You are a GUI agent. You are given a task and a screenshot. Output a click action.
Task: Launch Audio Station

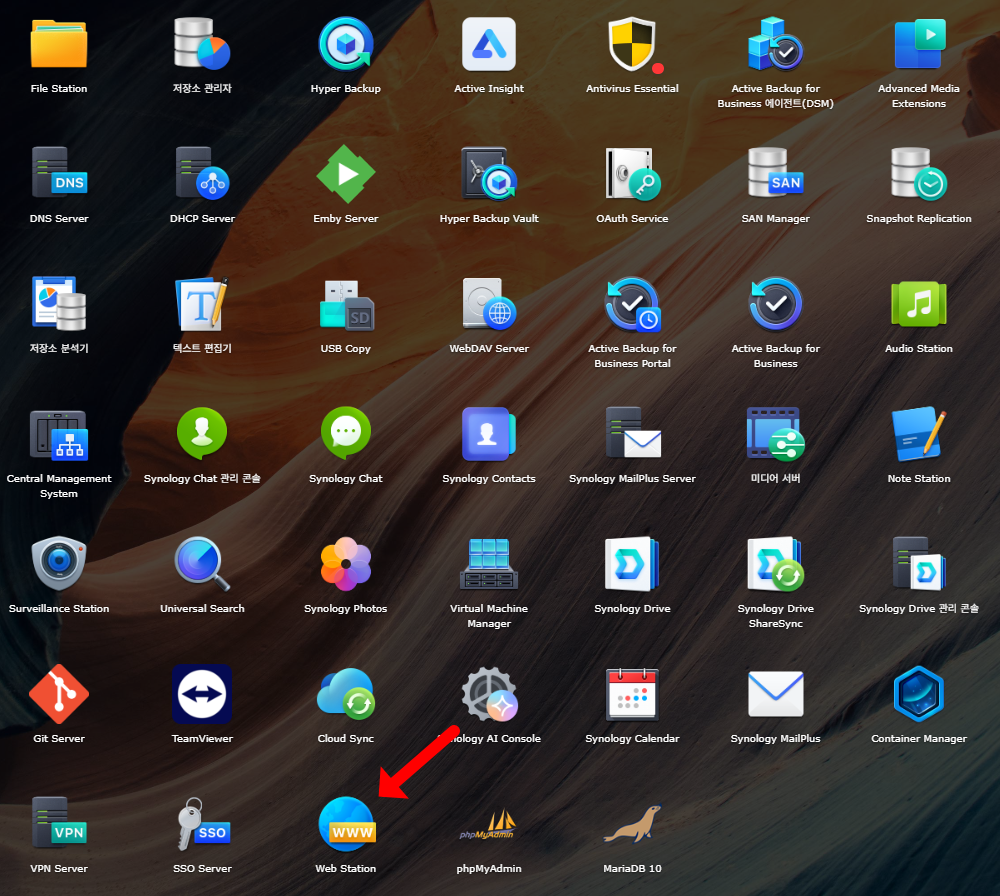pos(919,304)
